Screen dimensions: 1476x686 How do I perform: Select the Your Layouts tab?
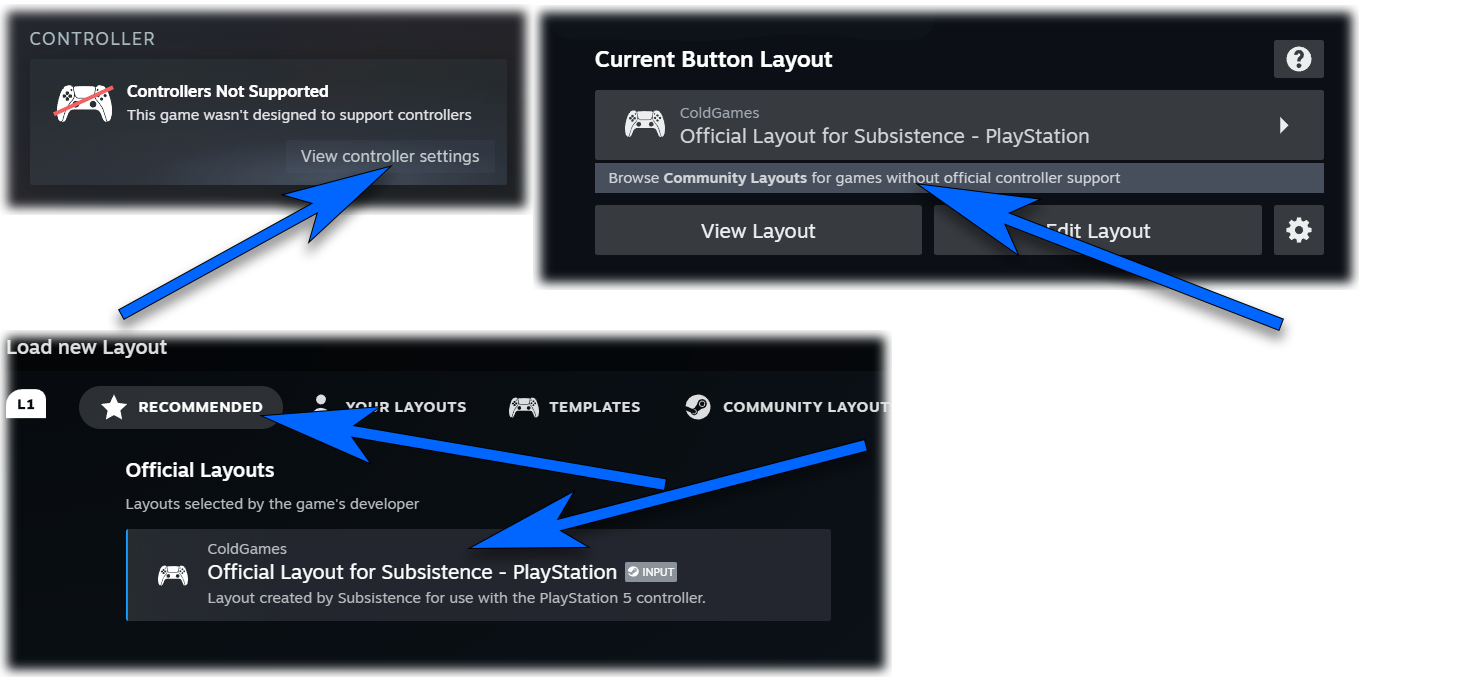point(388,407)
